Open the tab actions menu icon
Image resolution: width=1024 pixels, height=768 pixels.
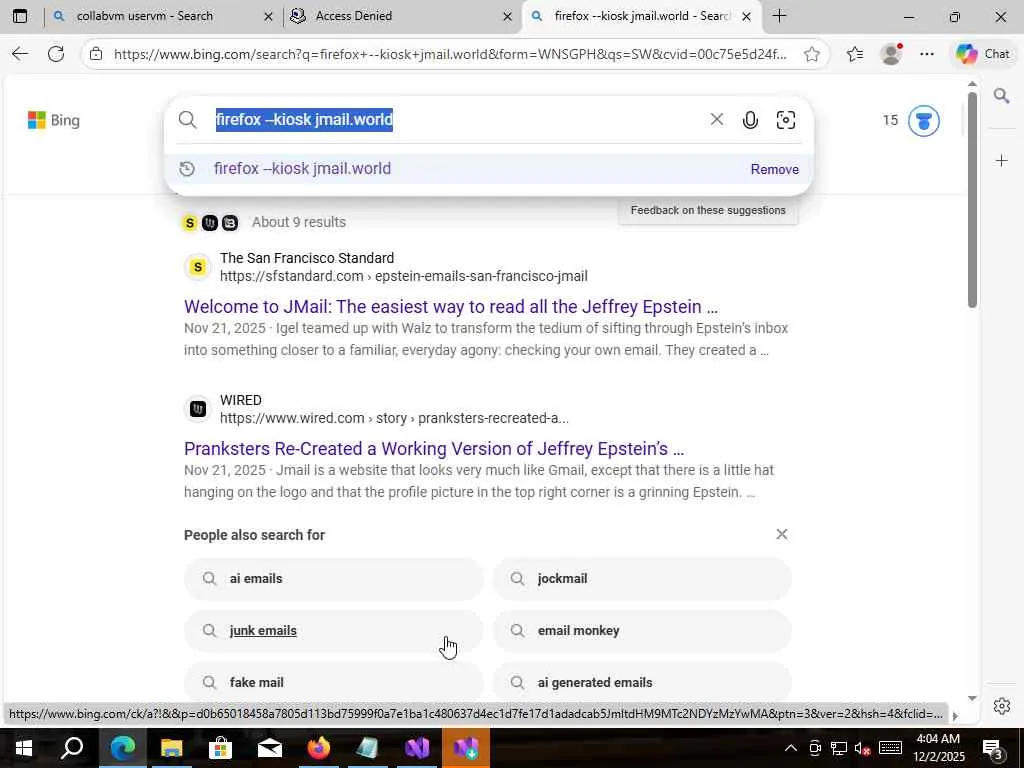20,16
